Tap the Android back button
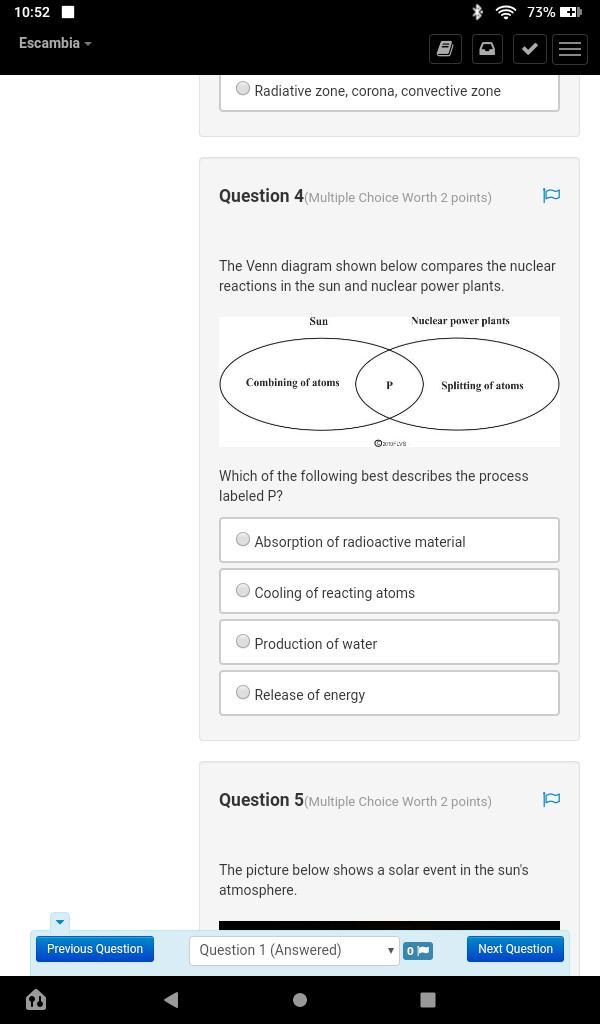 (x=171, y=999)
